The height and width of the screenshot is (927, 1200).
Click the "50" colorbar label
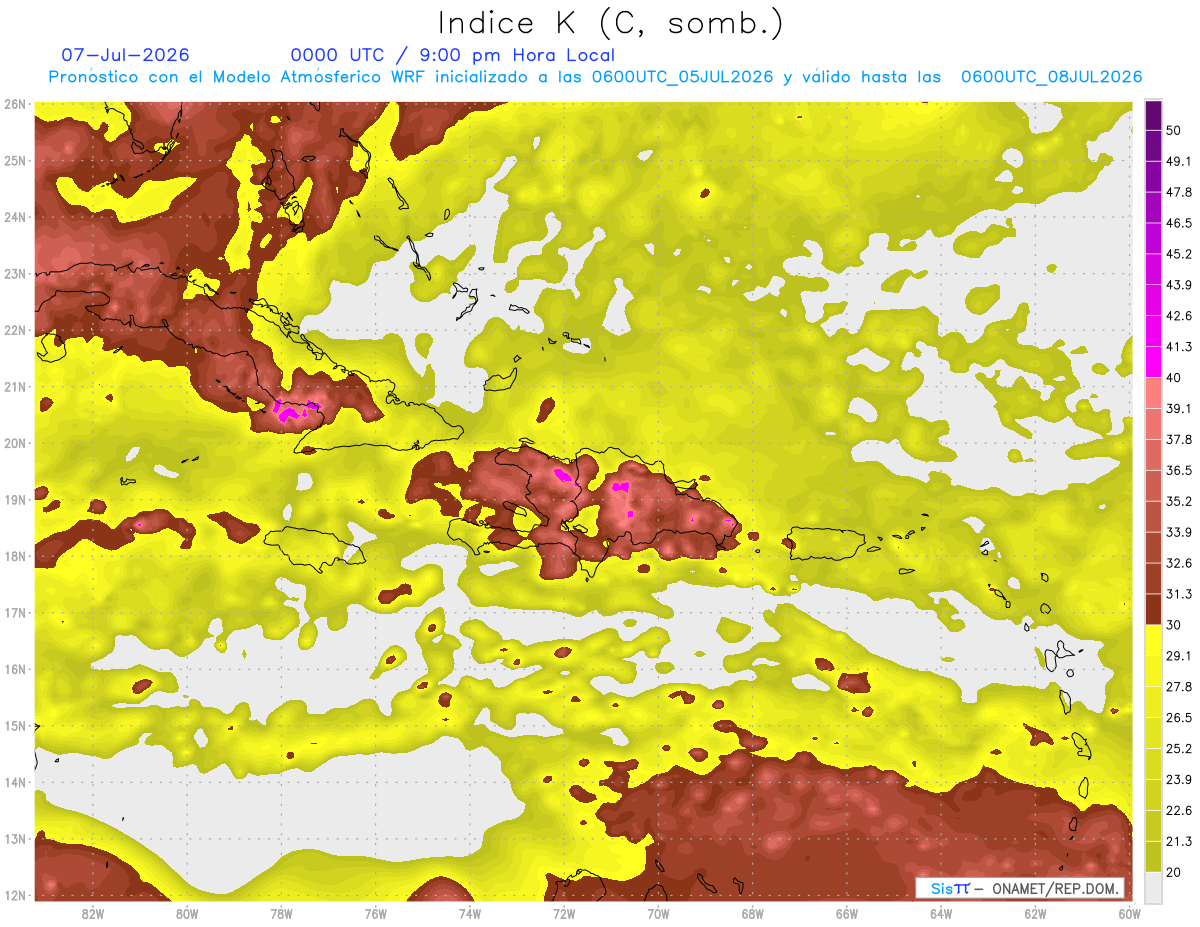pos(1173,130)
